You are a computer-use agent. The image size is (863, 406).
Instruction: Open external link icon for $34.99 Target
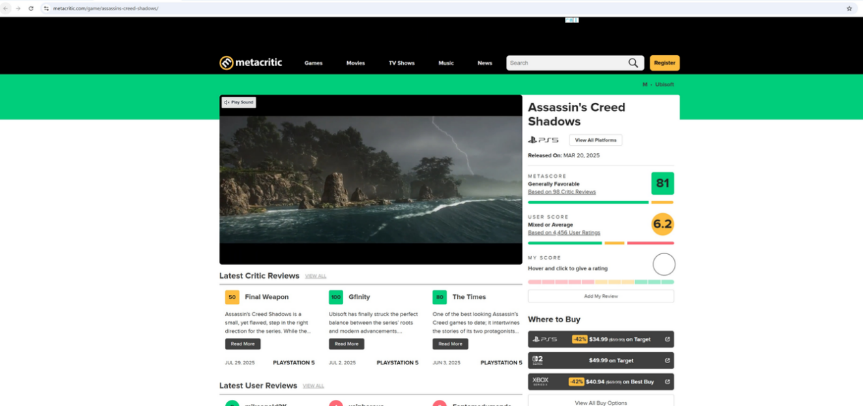point(667,339)
